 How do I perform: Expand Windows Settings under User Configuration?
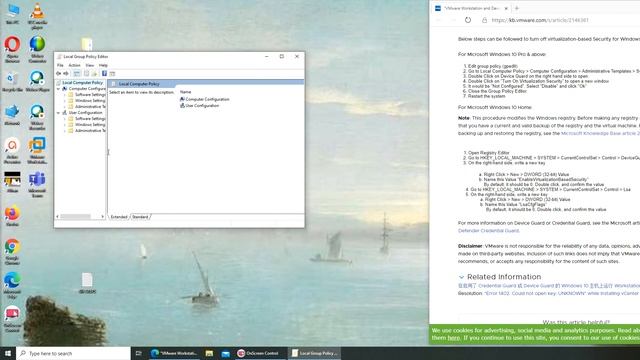[64, 124]
